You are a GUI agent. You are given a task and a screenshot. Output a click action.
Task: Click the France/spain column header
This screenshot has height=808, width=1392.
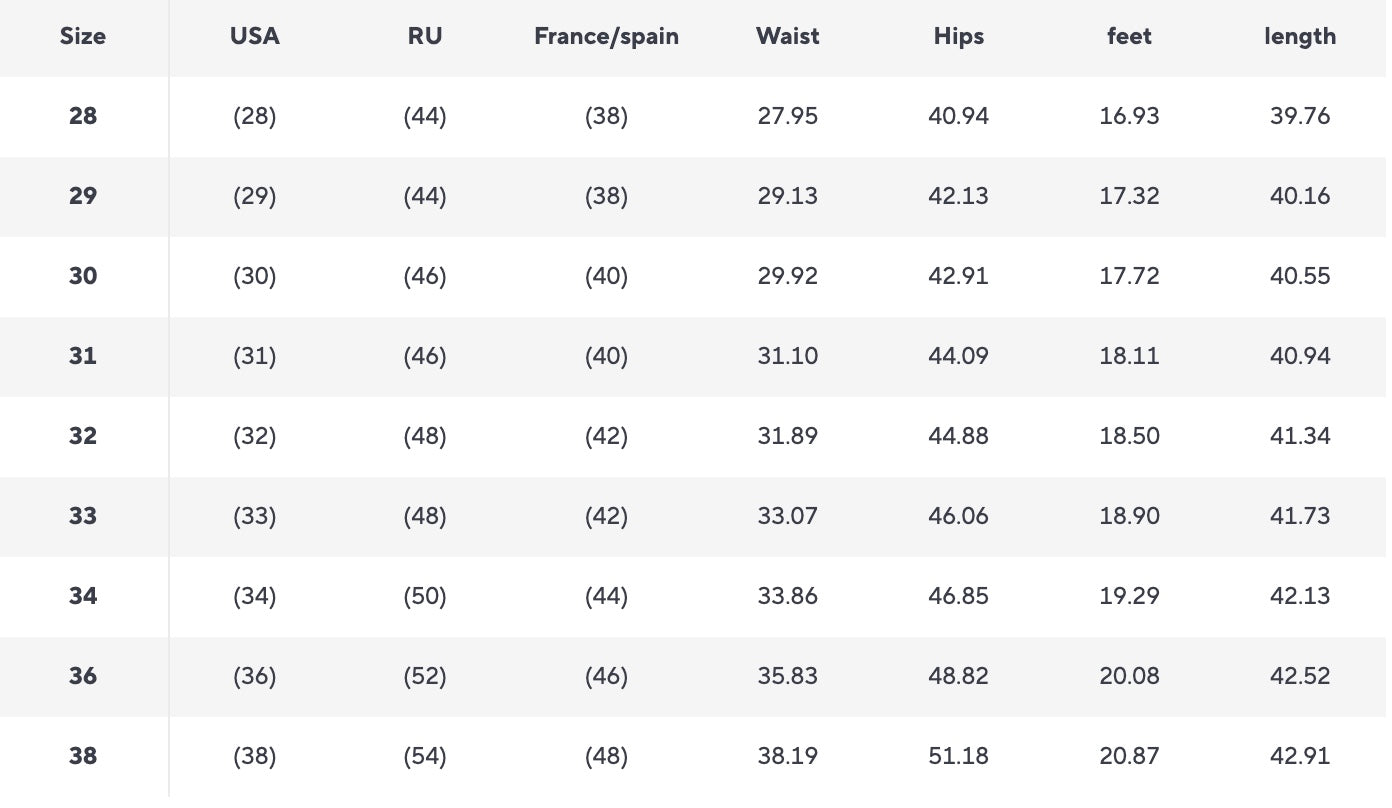pos(606,37)
